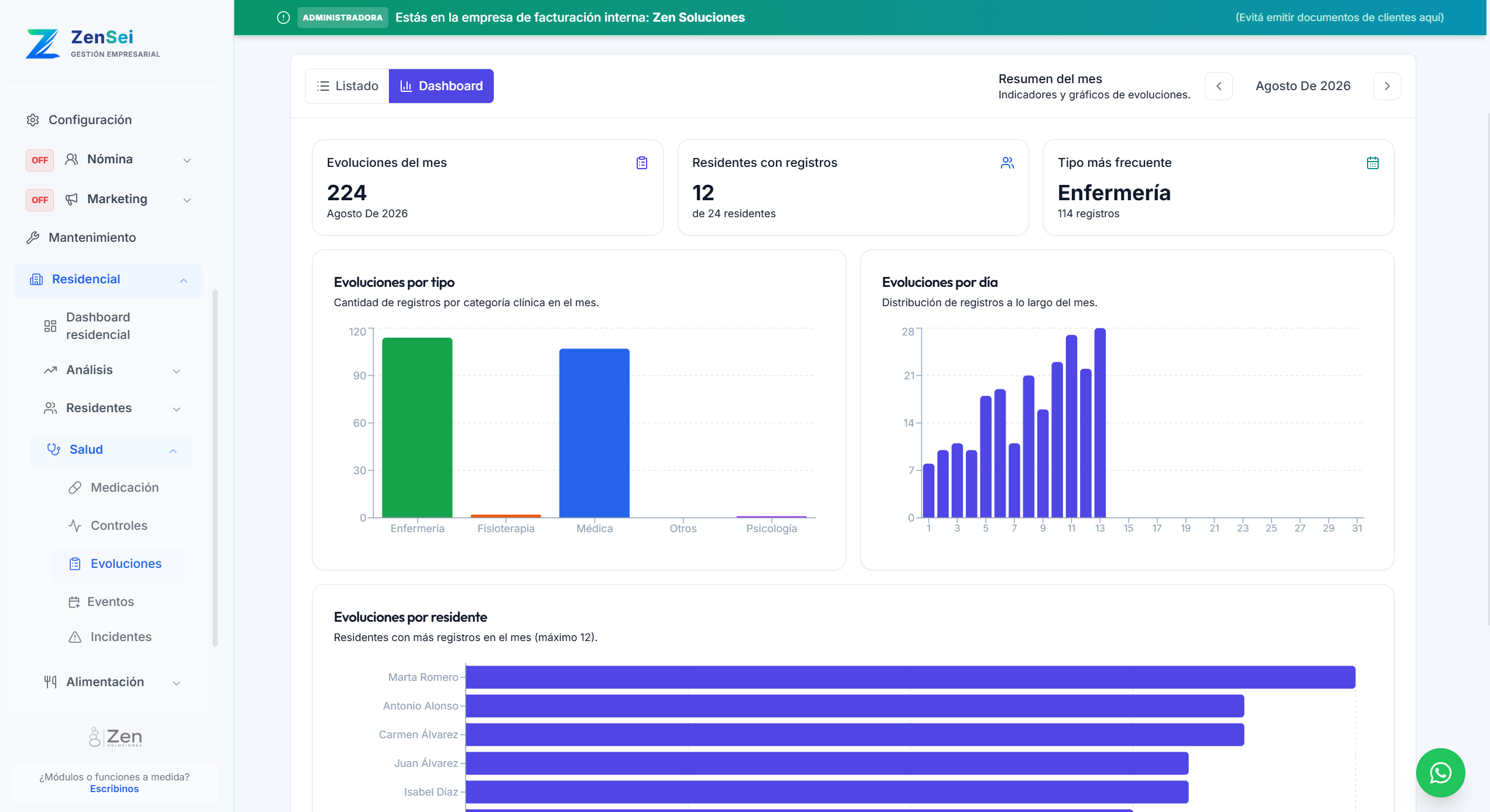Expand the Alimentación submenu chevron
The width and height of the screenshot is (1490, 812).
(x=177, y=683)
